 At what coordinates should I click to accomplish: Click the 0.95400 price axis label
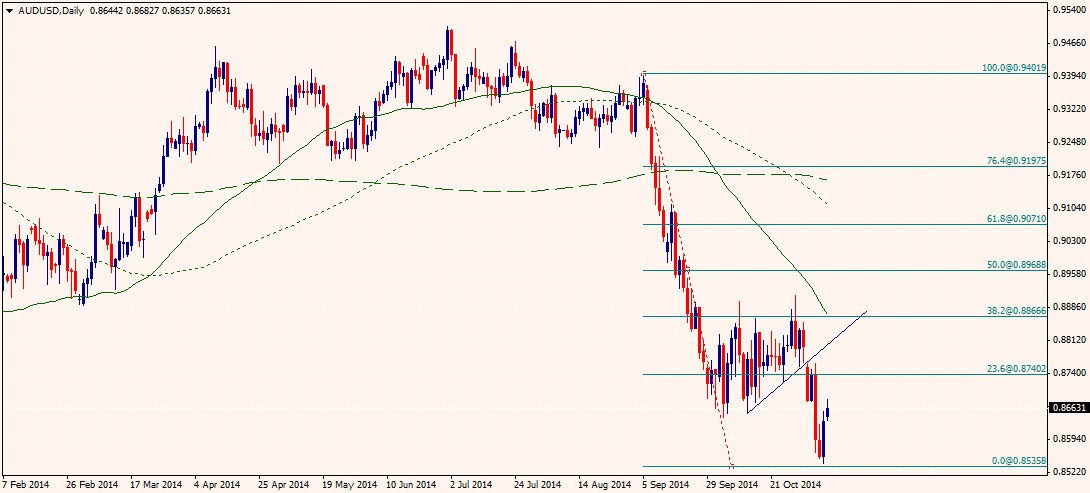pos(1068,9)
